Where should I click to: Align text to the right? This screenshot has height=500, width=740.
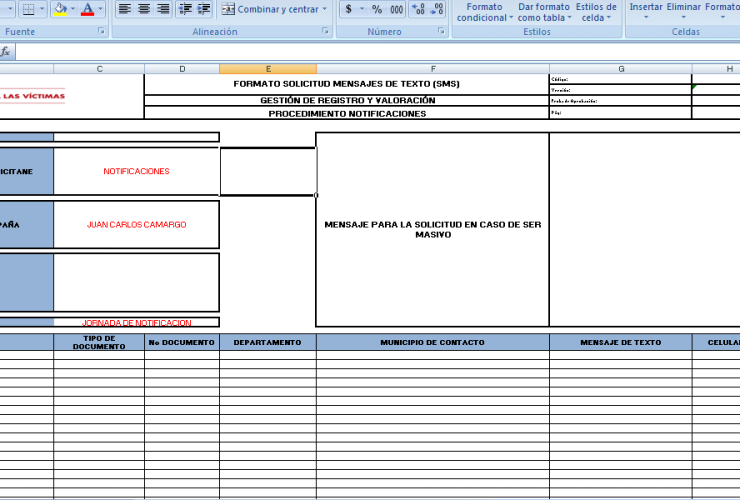(x=161, y=9)
